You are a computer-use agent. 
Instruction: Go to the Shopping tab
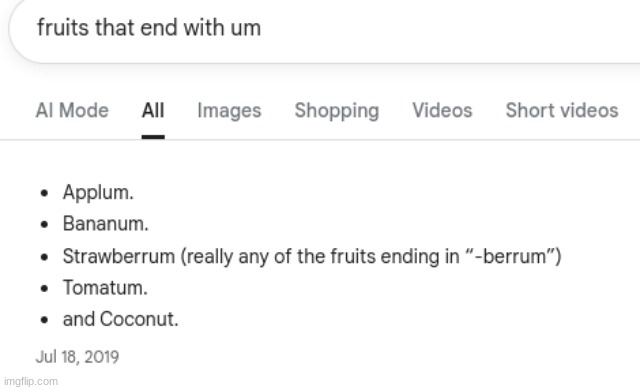coord(337,111)
